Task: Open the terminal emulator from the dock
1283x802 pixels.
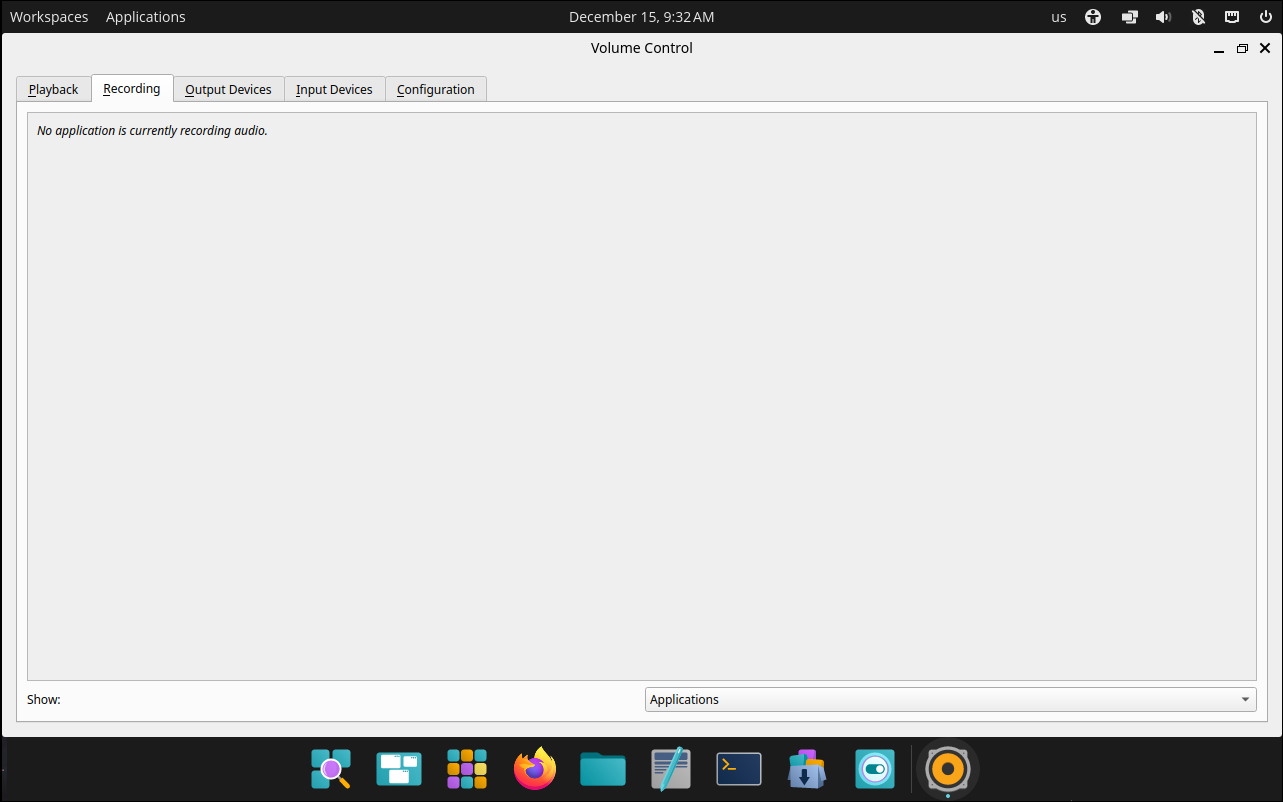Action: tap(738, 769)
